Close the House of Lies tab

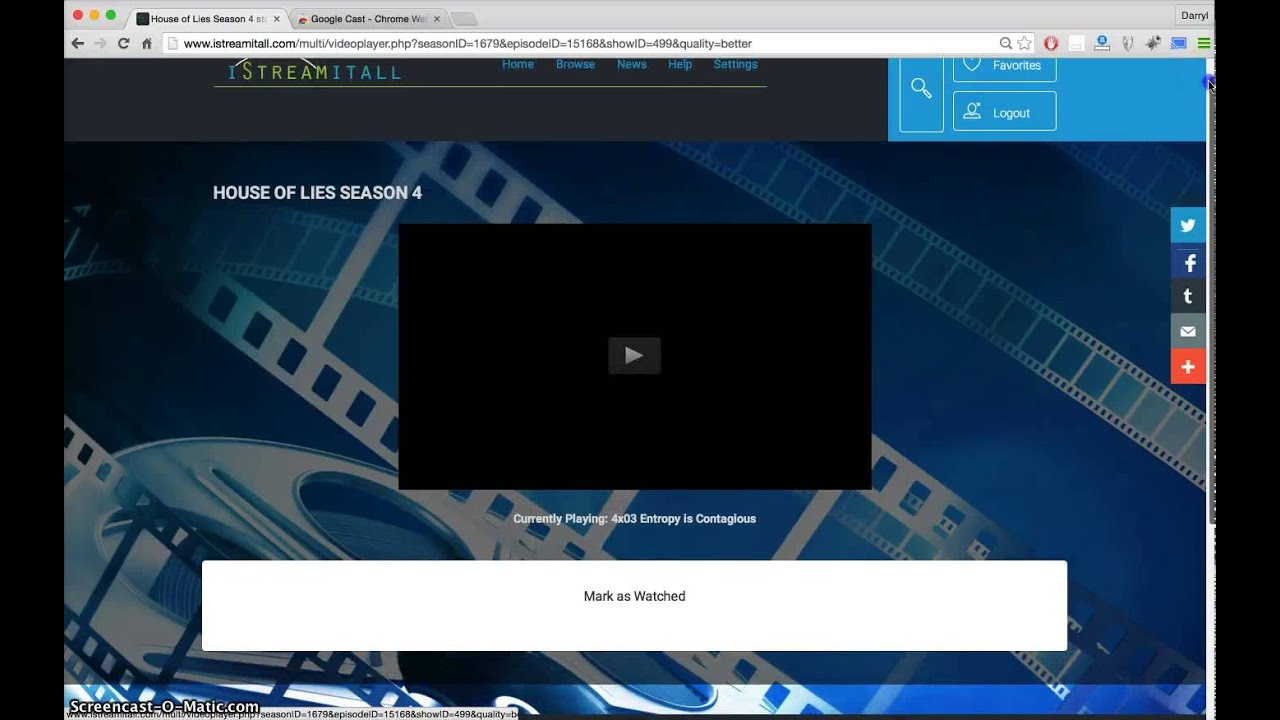pyautogui.click(x=277, y=19)
